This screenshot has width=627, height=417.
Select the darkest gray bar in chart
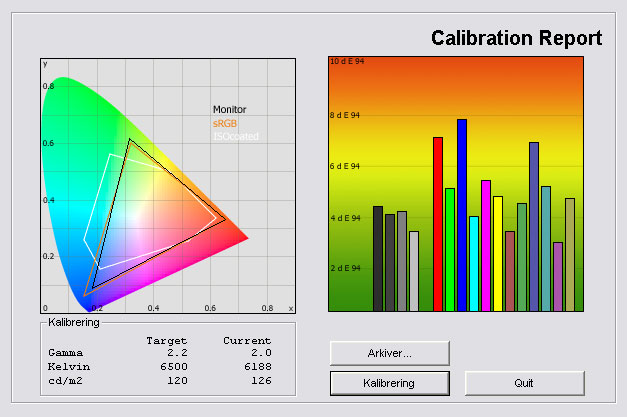(378, 259)
